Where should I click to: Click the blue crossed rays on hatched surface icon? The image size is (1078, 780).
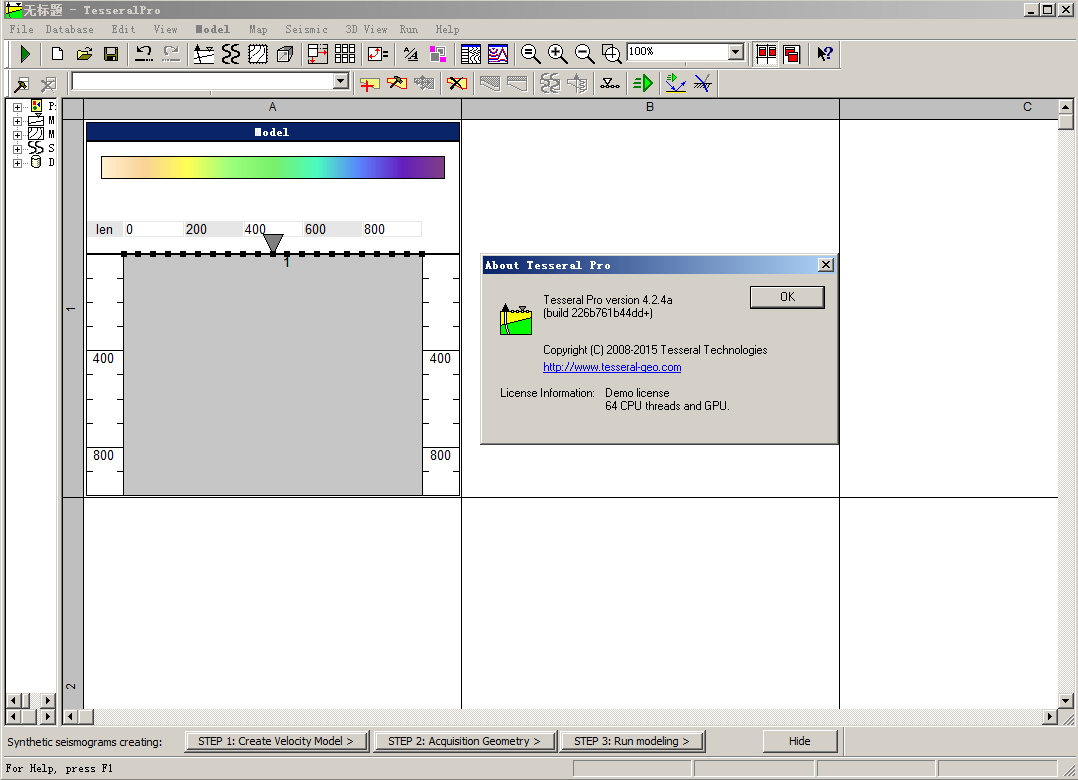point(703,84)
